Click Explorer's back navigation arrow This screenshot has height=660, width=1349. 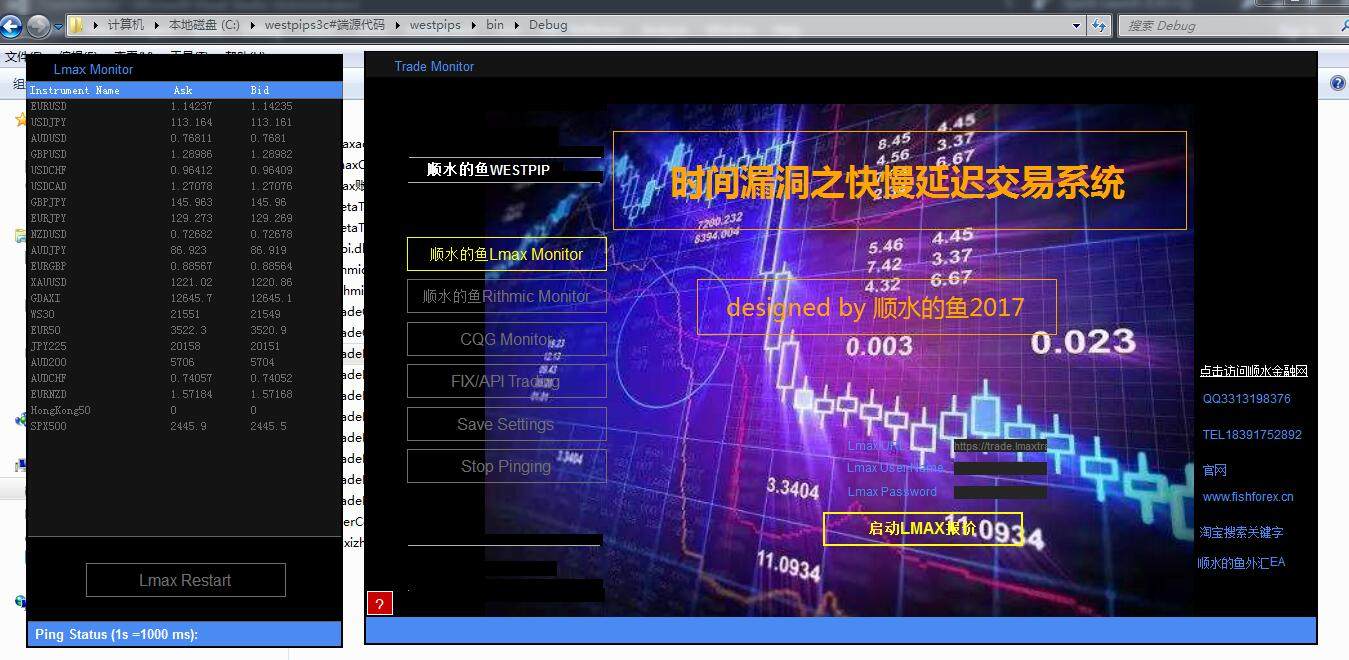[12, 26]
